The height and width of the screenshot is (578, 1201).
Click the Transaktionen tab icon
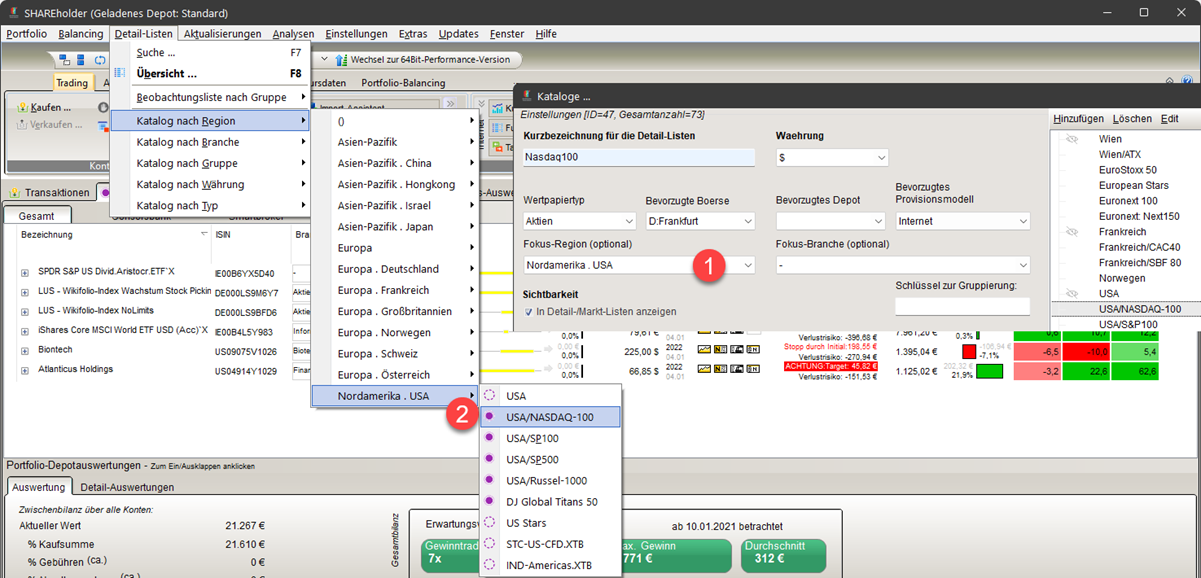click(x=15, y=192)
